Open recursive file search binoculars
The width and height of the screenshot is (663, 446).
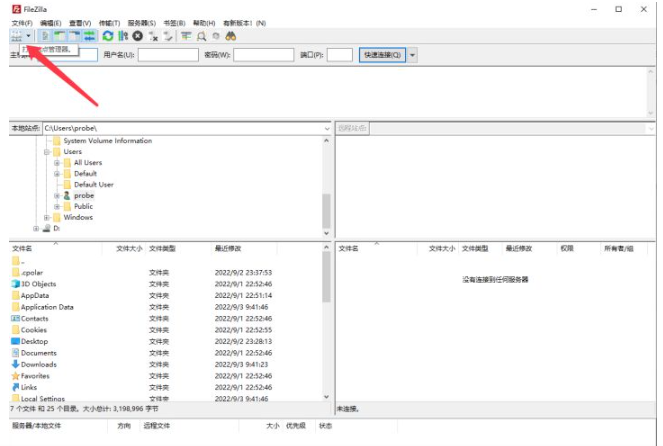pos(230,36)
